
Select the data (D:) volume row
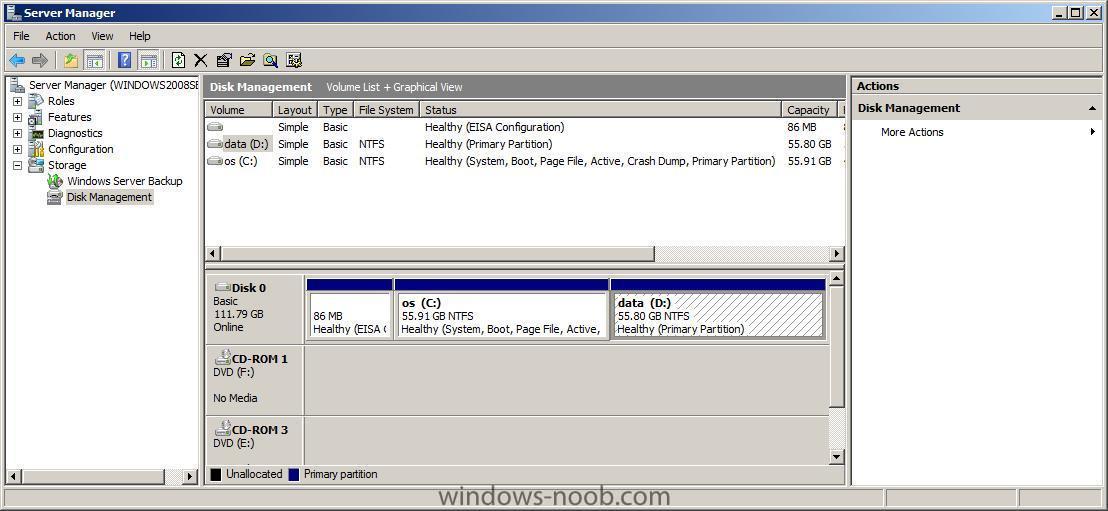click(x=524, y=144)
